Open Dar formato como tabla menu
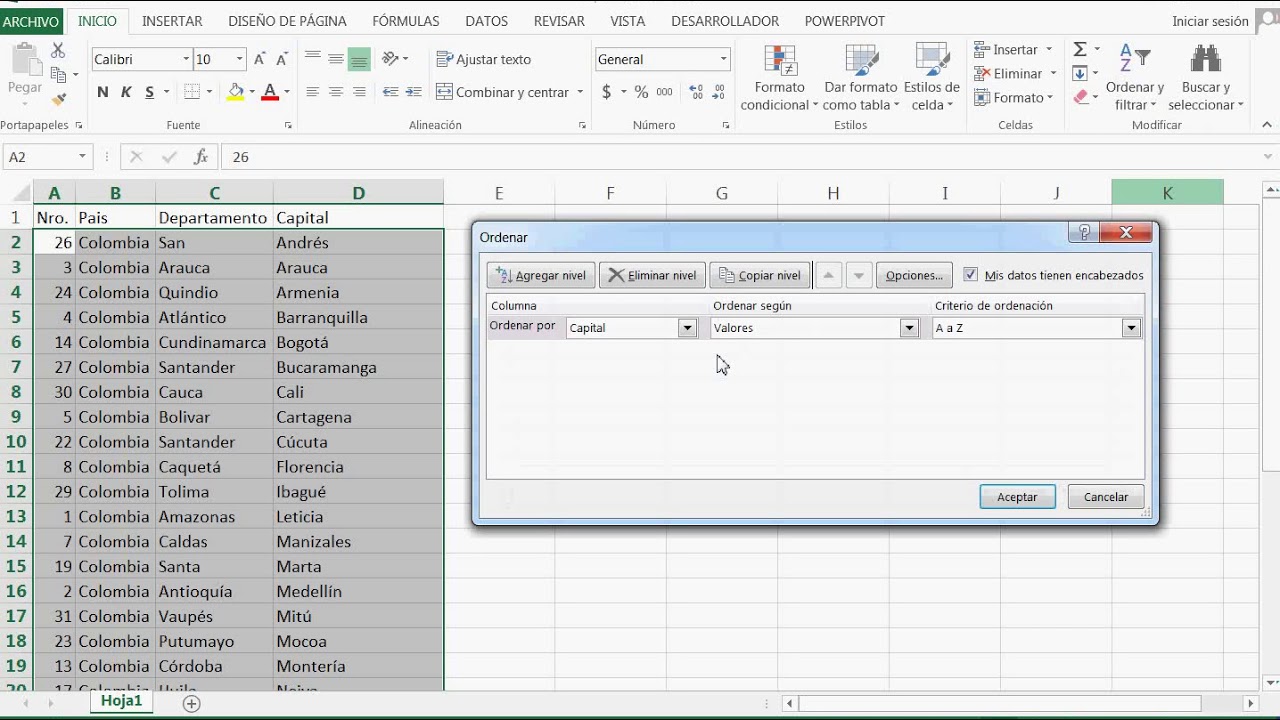 860,78
